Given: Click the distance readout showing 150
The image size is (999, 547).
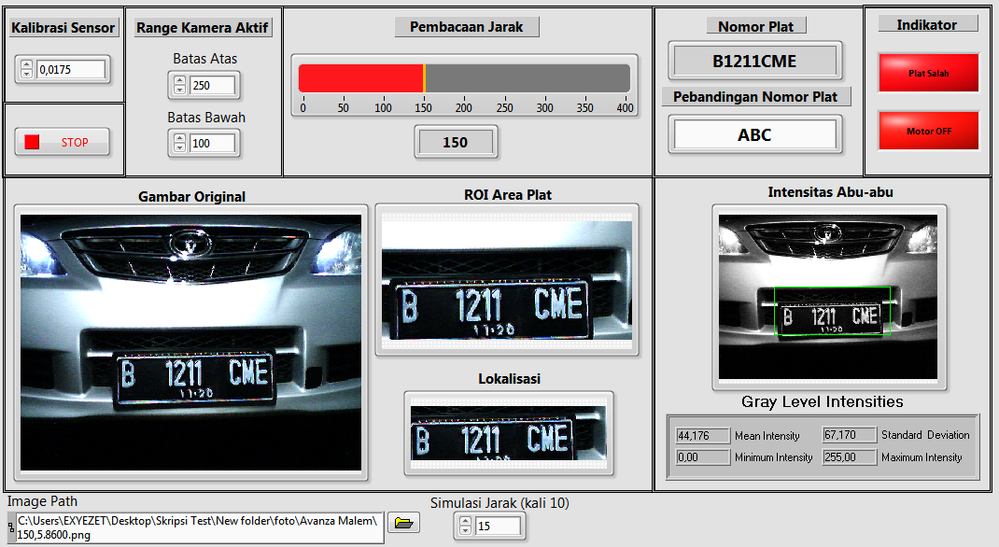Looking at the screenshot, I should (456, 142).
